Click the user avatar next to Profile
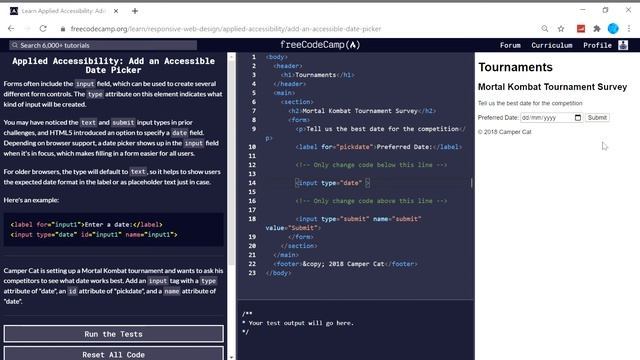The width and height of the screenshot is (640, 360). point(623,45)
